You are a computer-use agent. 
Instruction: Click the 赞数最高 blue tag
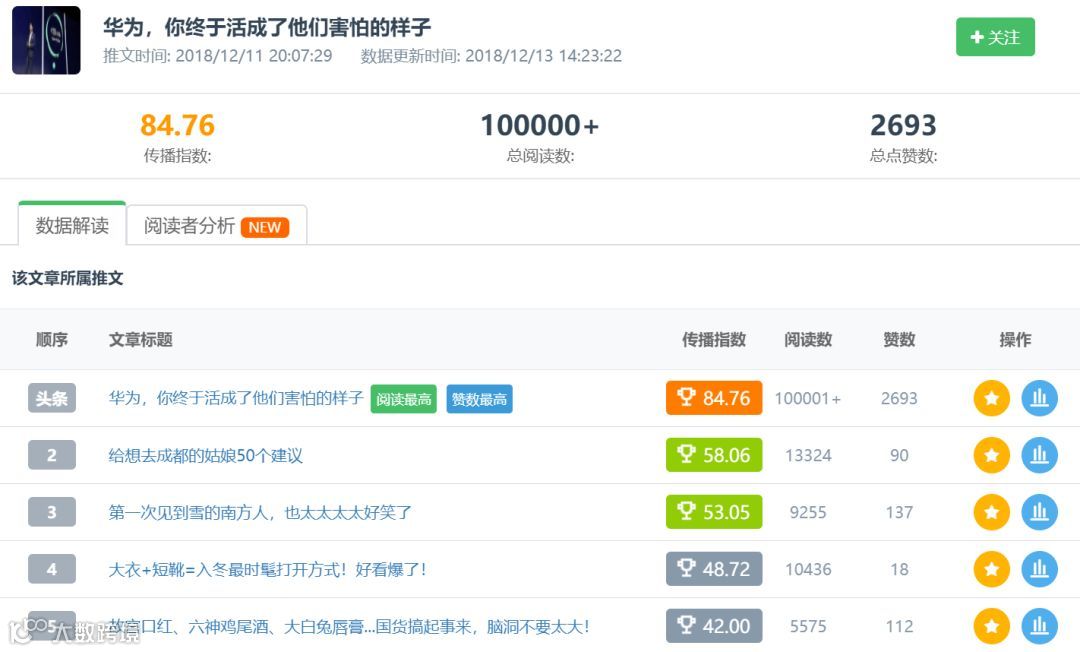pyautogui.click(x=479, y=399)
